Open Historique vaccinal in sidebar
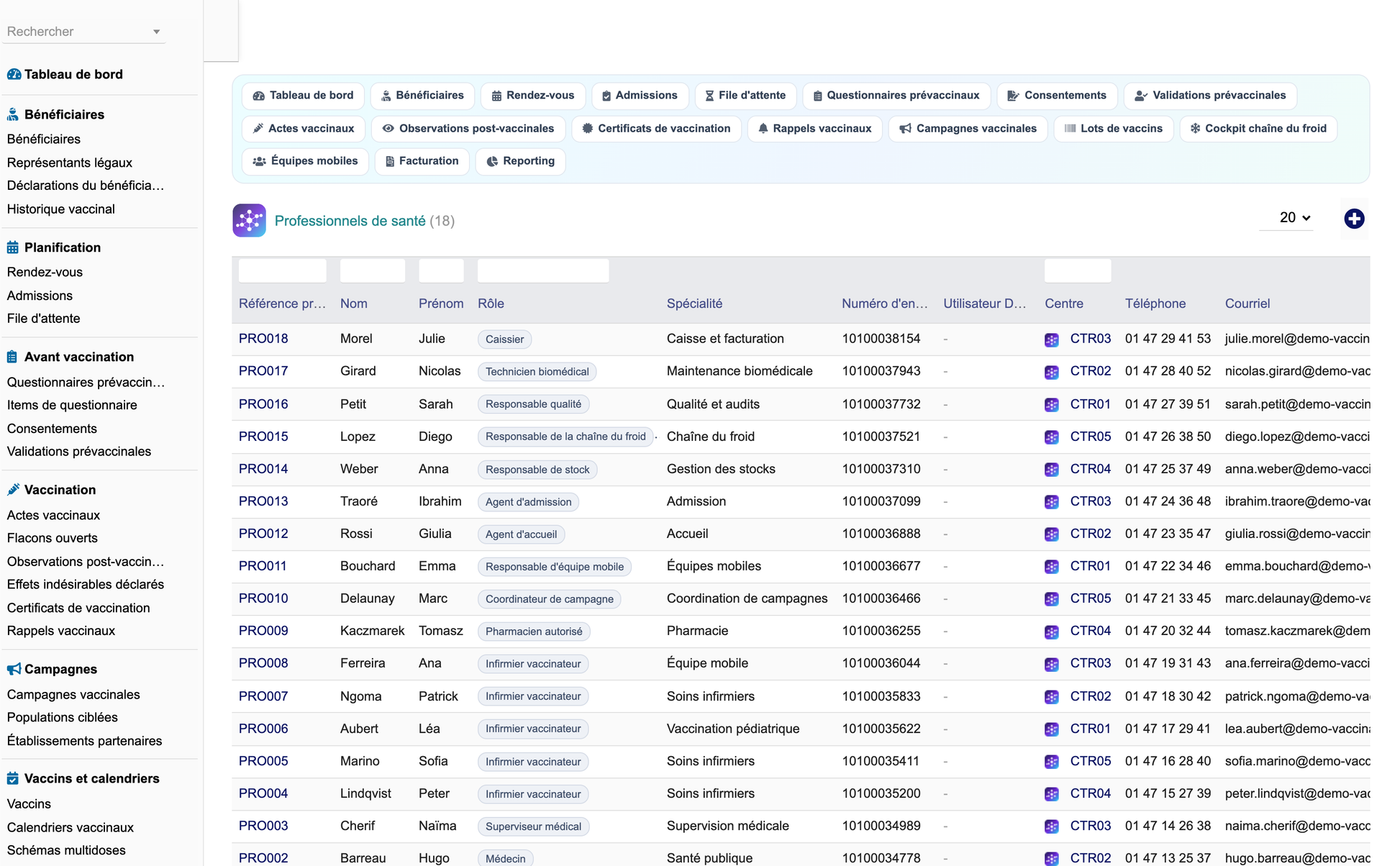The height and width of the screenshot is (866, 1400). 61,209
